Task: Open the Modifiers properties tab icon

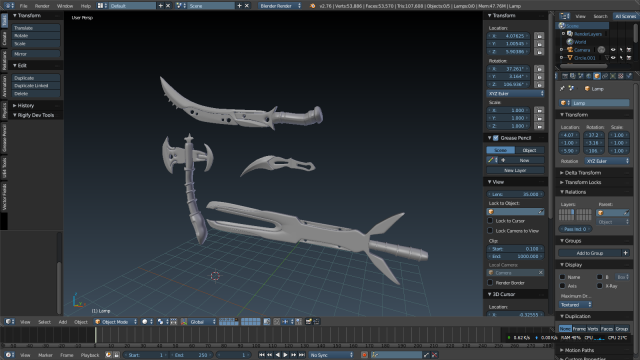Action: pos(613,76)
